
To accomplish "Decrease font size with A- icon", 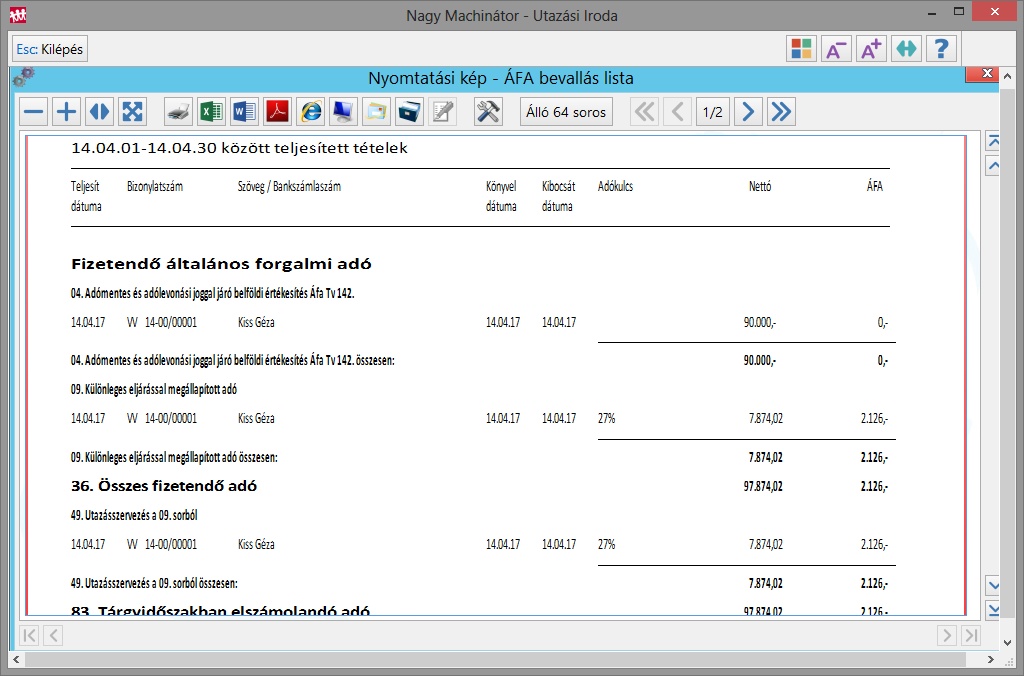I will click(836, 49).
